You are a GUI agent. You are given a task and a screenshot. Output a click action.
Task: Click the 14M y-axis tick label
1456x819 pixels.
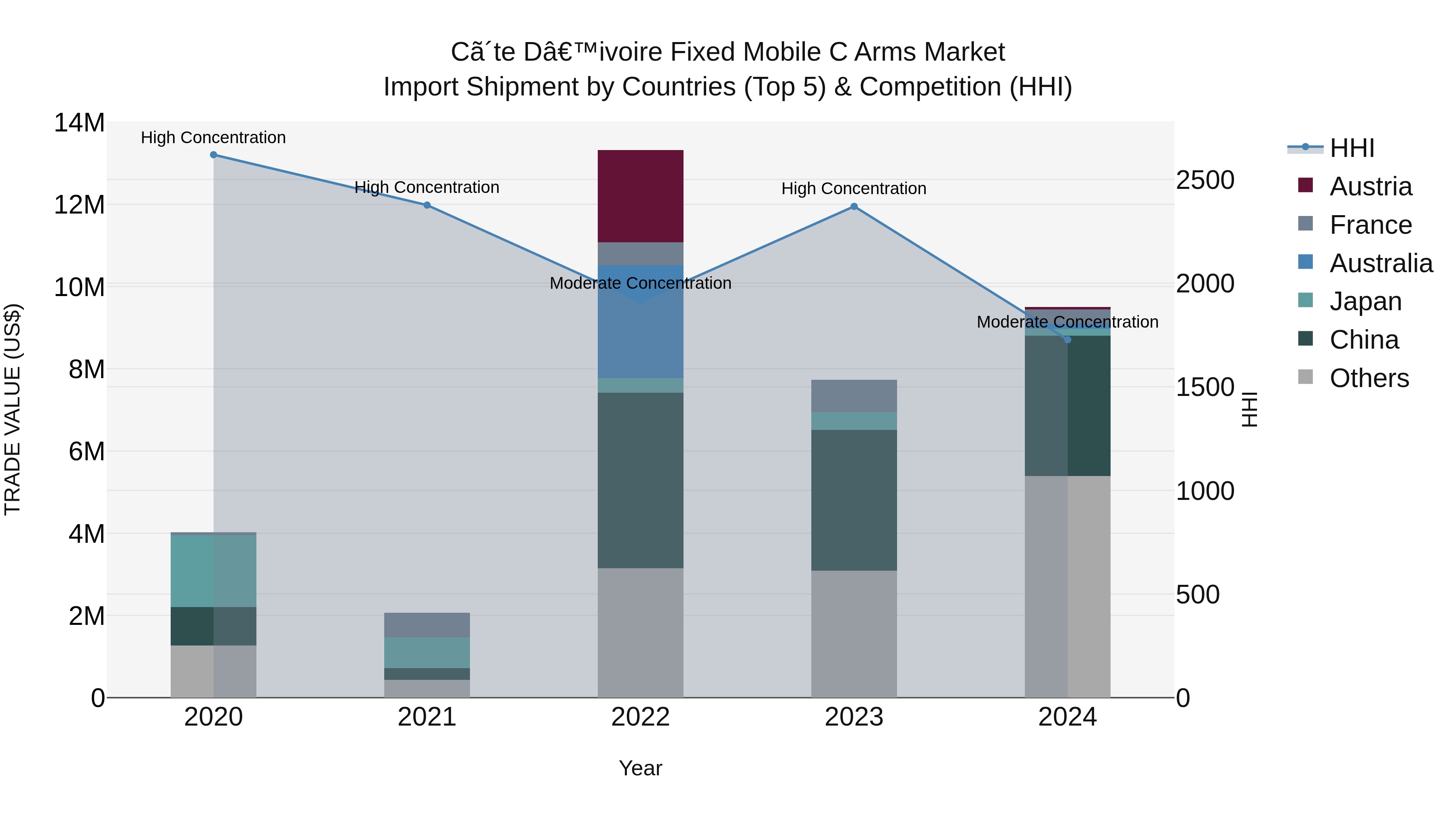point(79,123)
